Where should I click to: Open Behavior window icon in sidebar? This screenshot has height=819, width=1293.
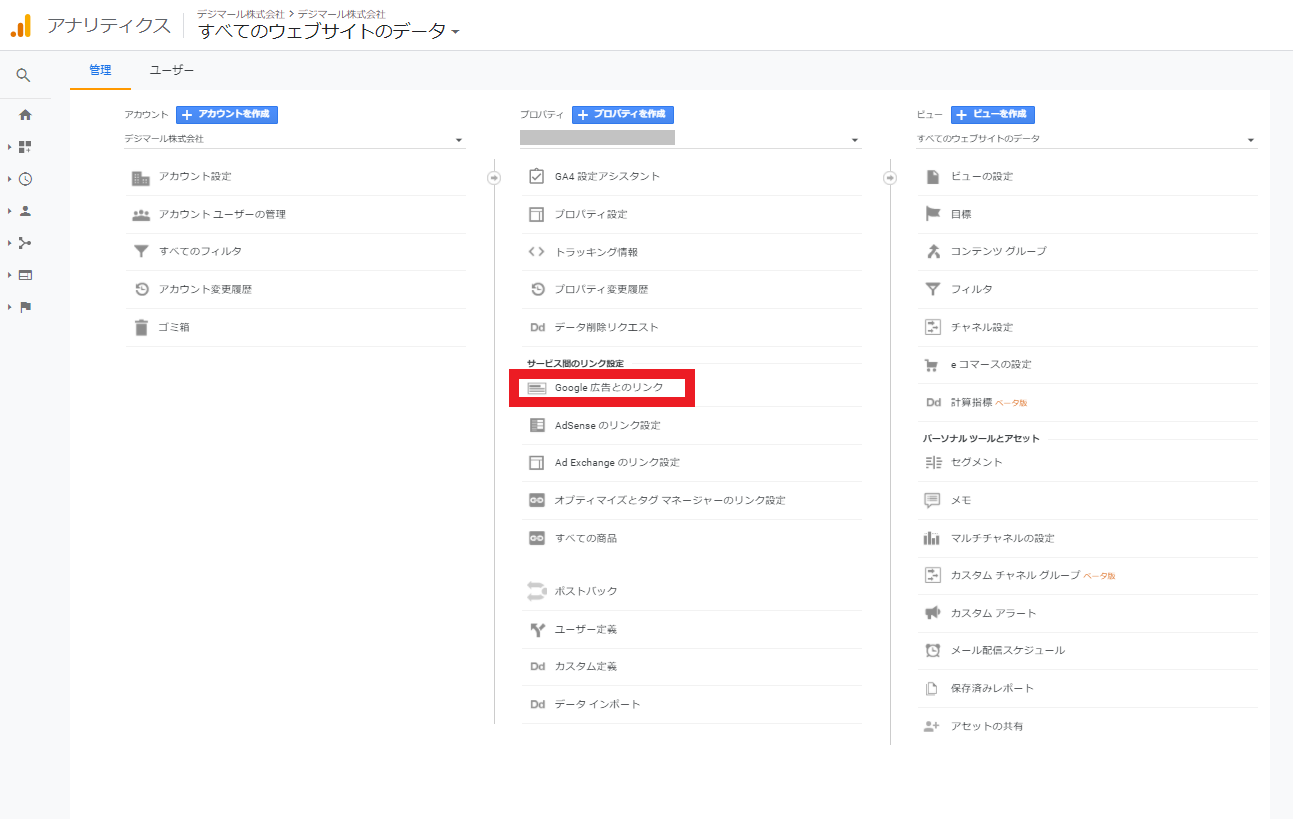(25, 275)
